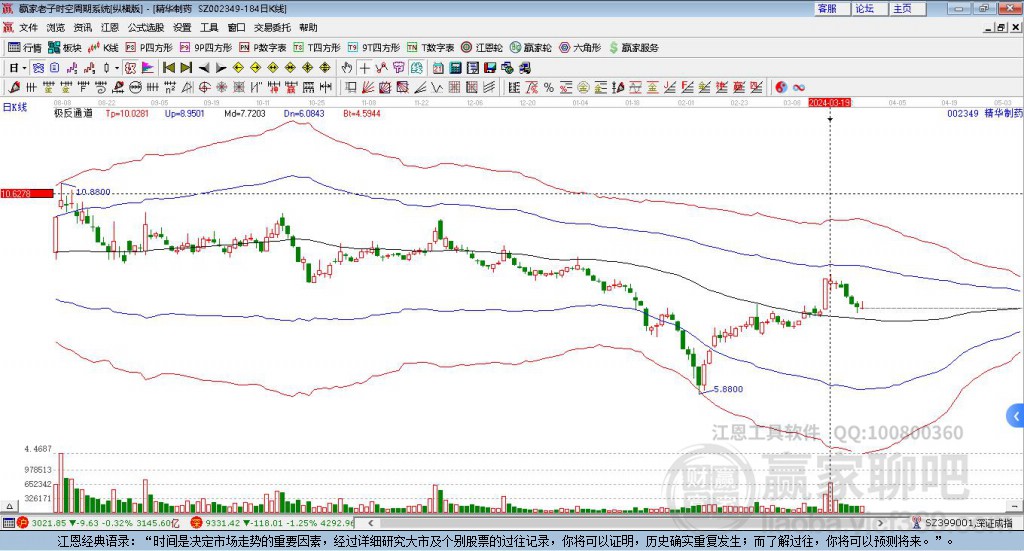
Task: Move chart left with black arrow
Action: (x=204, y=67)
